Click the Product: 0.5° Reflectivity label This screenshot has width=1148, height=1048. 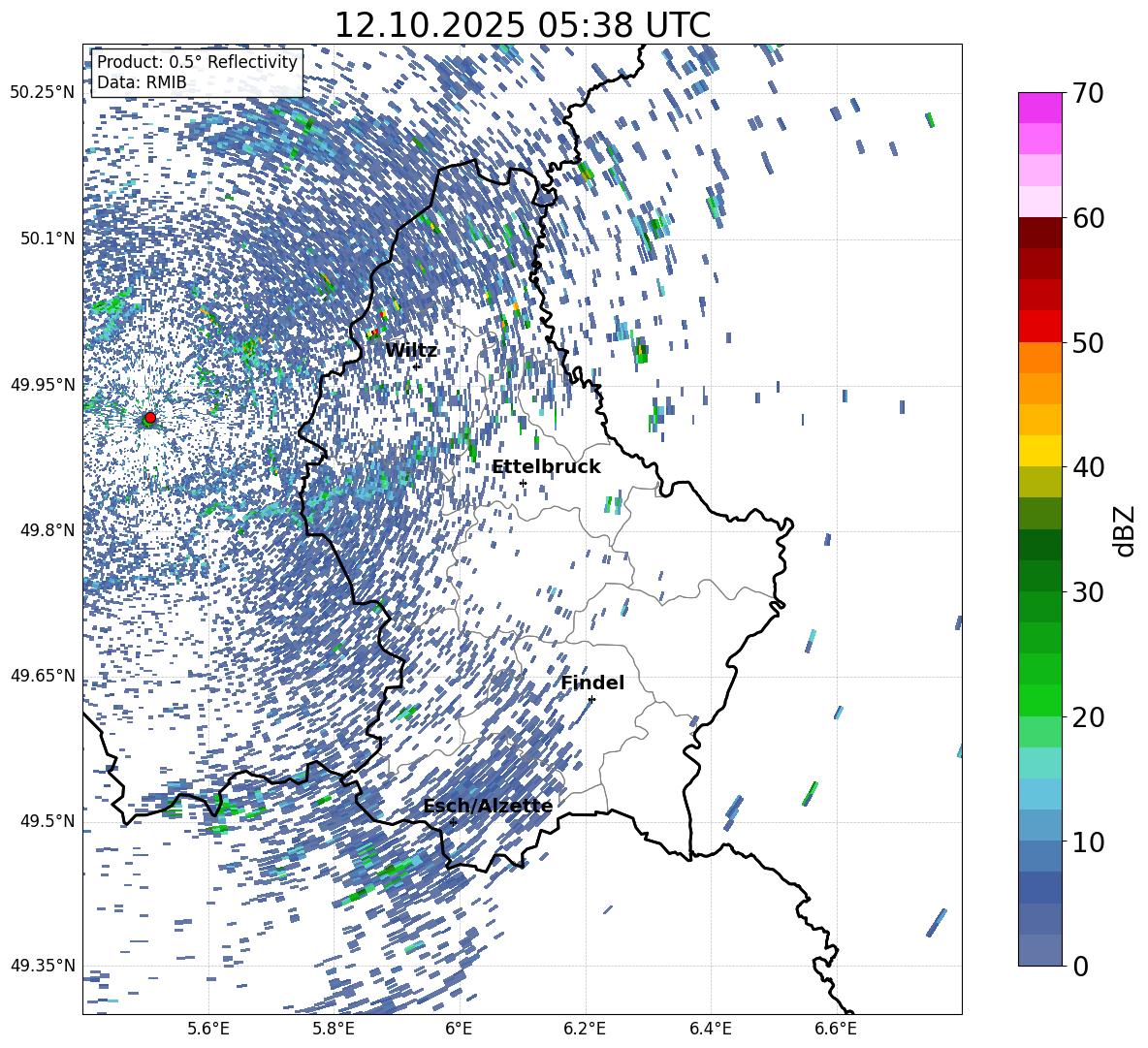(x=197, y=62)
